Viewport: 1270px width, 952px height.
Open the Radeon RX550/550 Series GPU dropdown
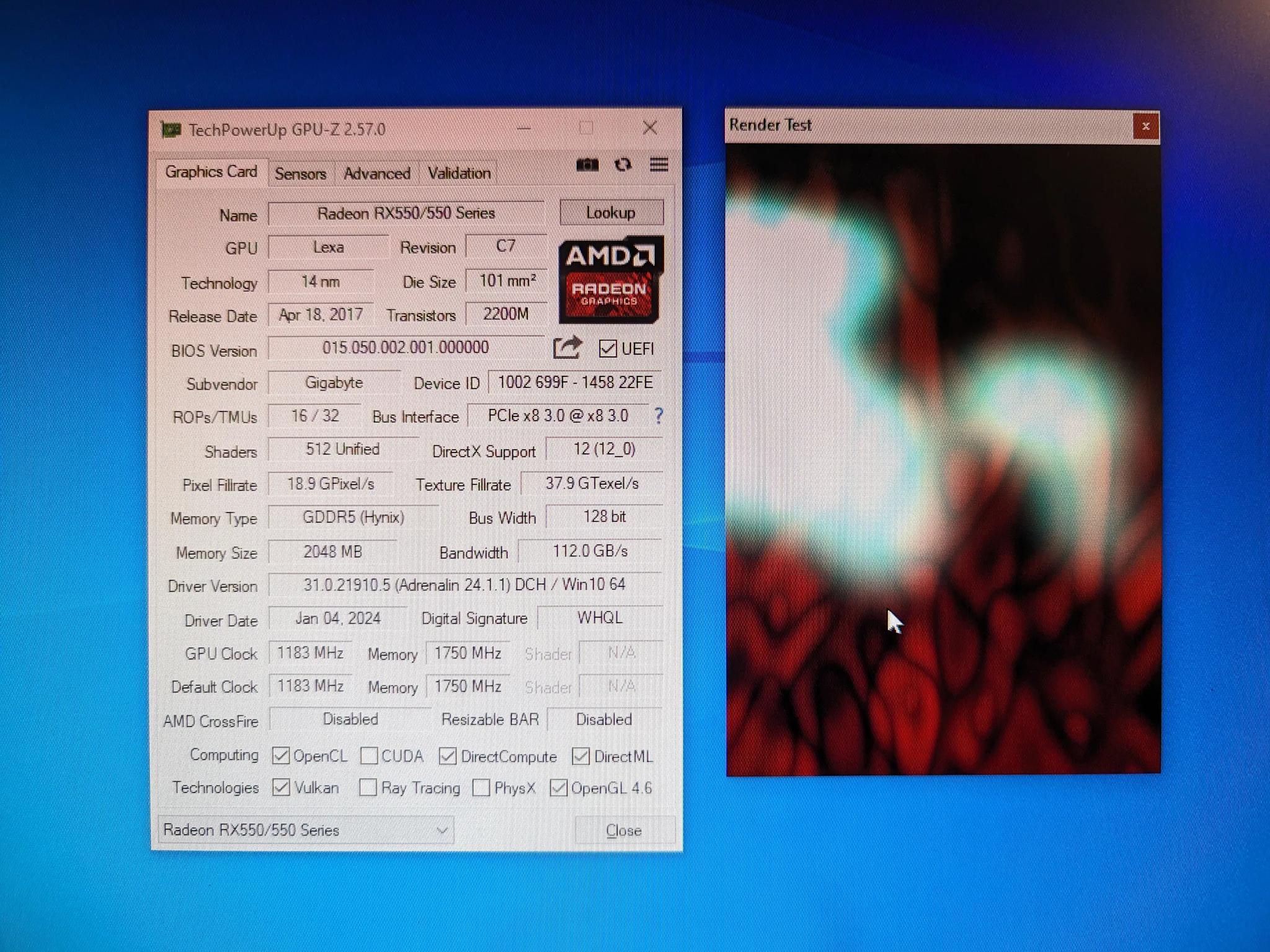(305, 830)
